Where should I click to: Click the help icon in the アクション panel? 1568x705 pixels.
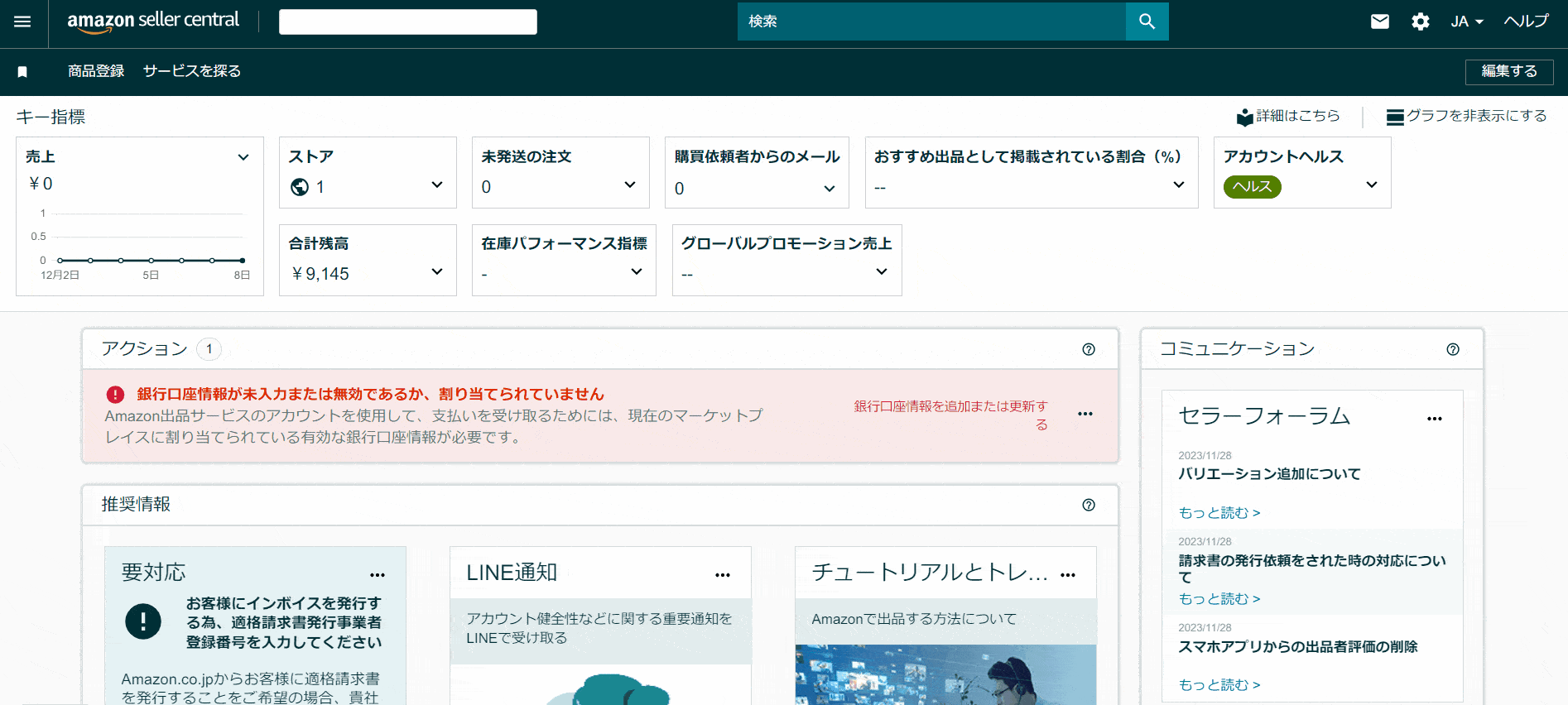(x=1088, y=349)
